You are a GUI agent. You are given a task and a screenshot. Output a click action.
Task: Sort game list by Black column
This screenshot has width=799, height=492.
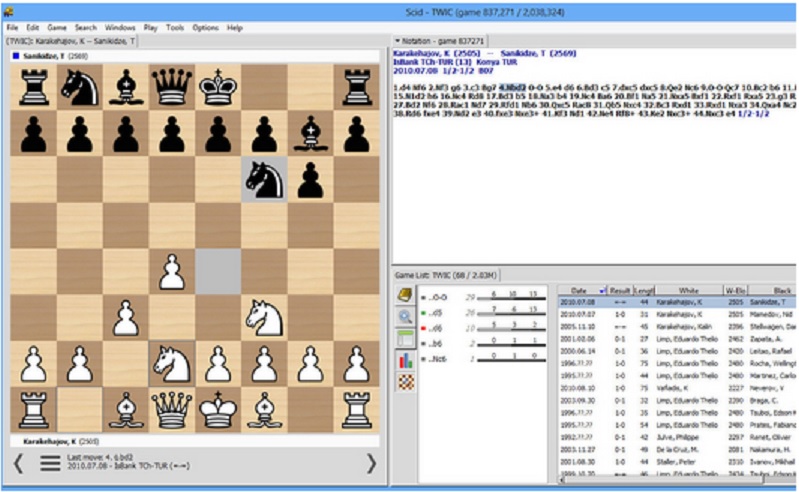[x=771, y=290]
